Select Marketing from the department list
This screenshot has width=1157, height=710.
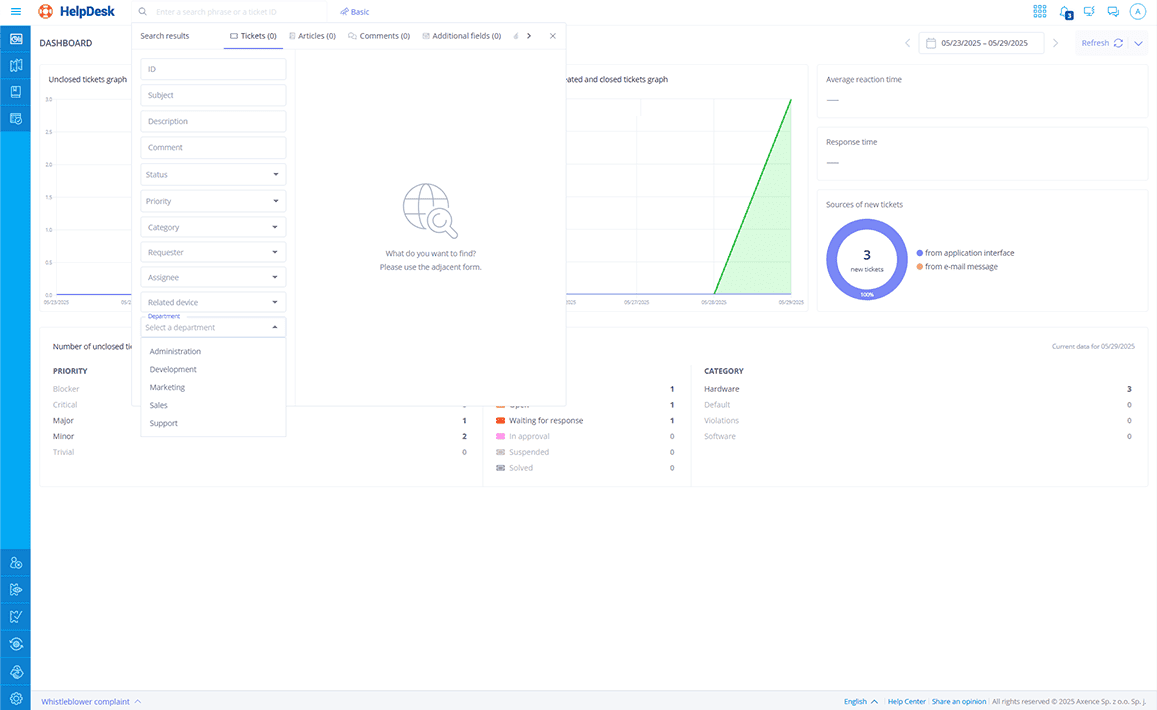tap(167, 387)
